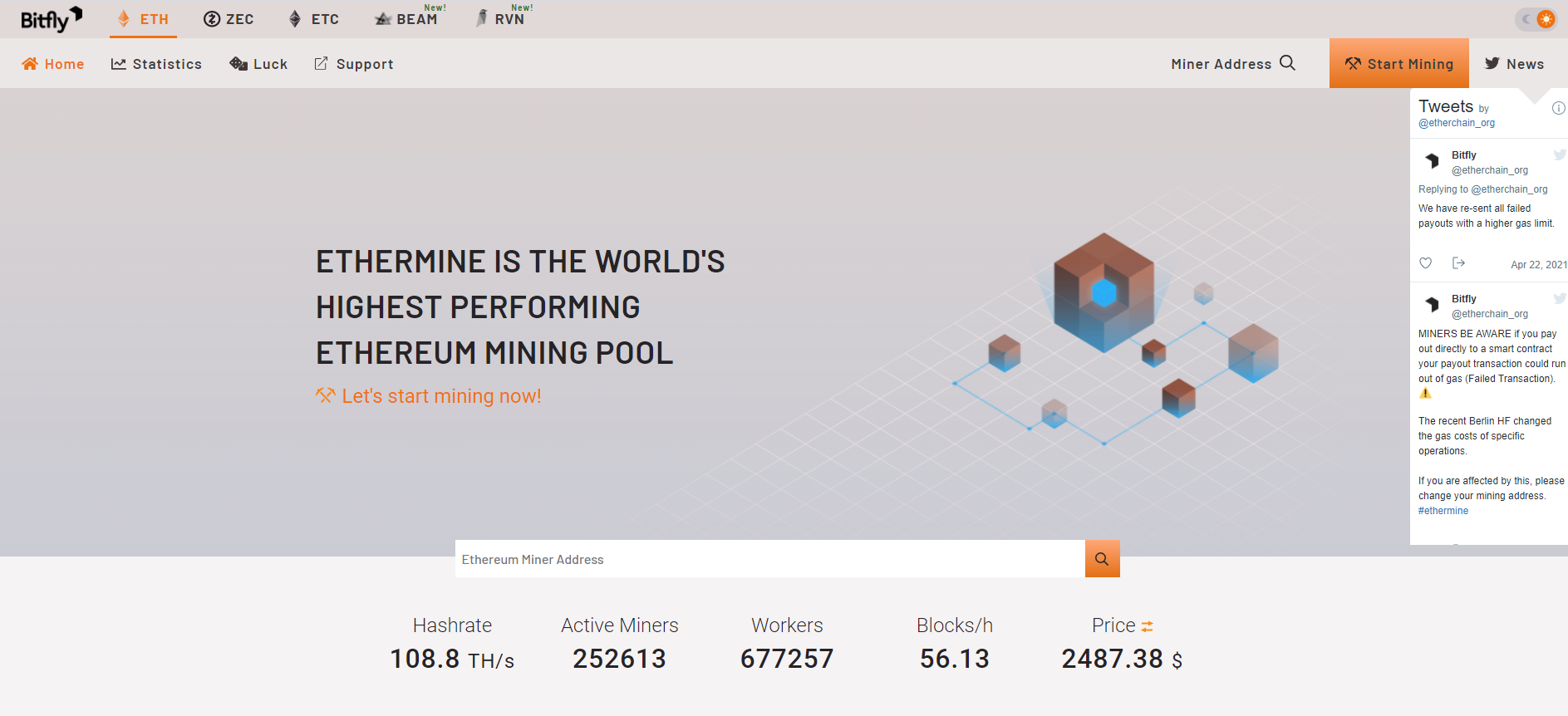Click the Luck dice icon
The width and height of the screenshot is (1568, 716).
[238, 64]
